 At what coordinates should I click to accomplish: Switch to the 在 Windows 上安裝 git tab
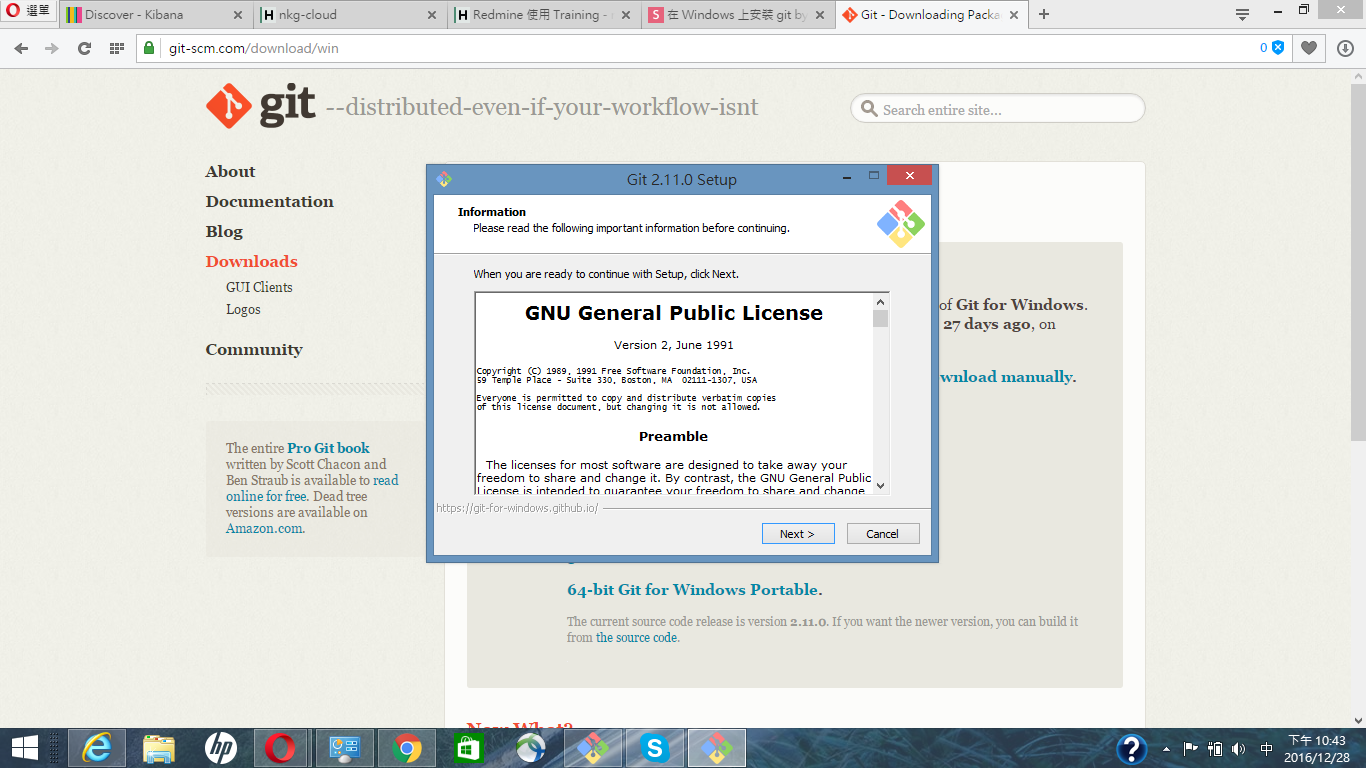[x=737, y=15]
